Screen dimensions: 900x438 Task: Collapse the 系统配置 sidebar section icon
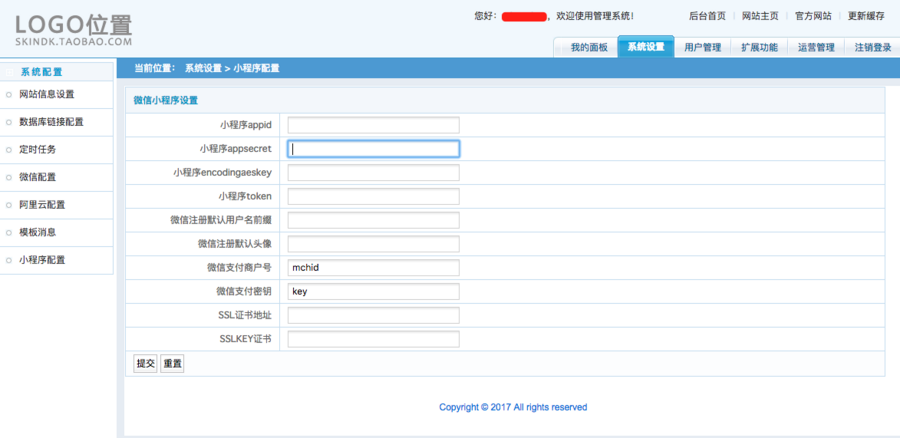(x=9, y=72)
